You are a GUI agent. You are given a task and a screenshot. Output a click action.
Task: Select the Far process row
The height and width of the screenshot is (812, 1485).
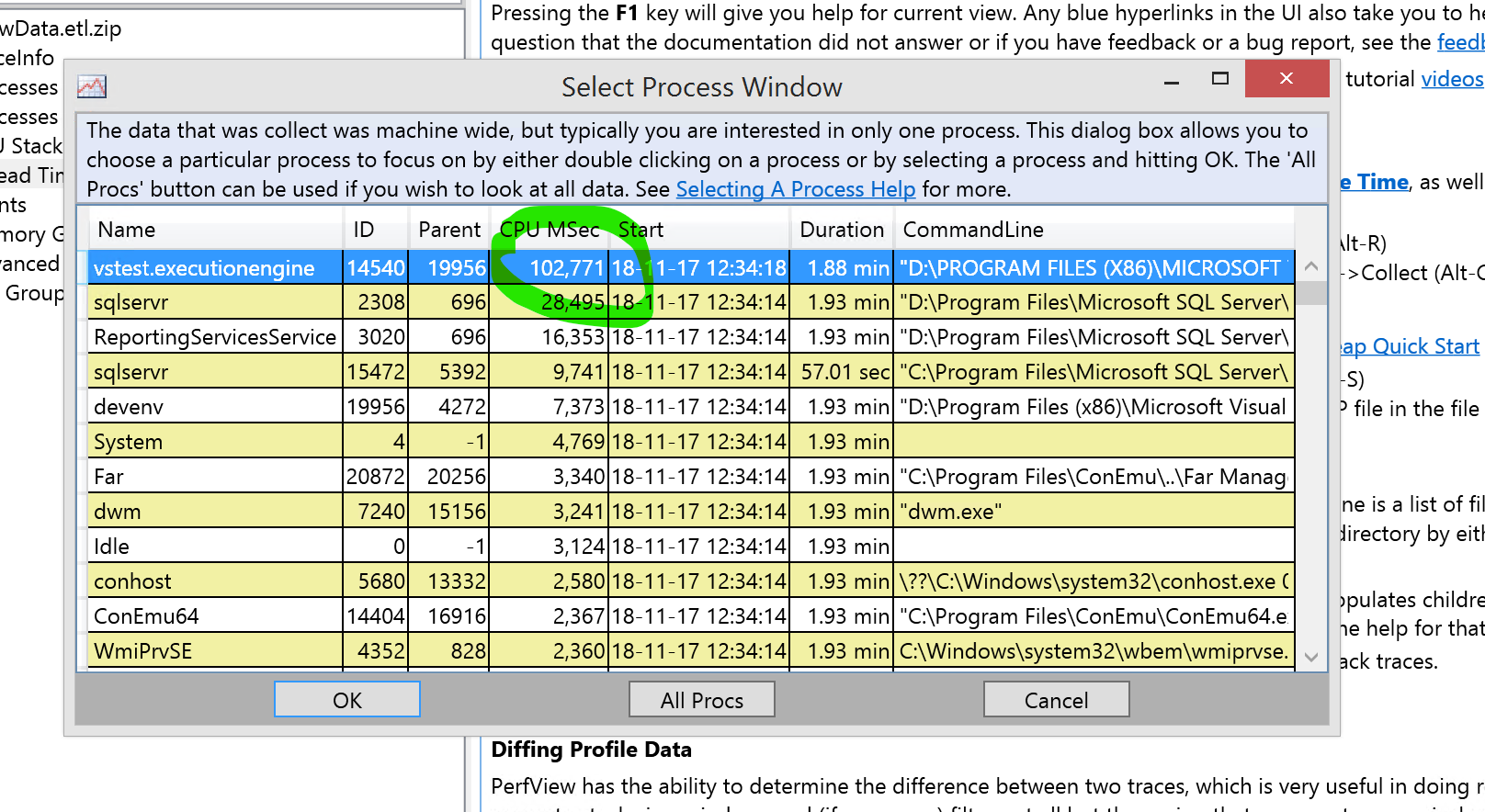[x=691, y=477]
